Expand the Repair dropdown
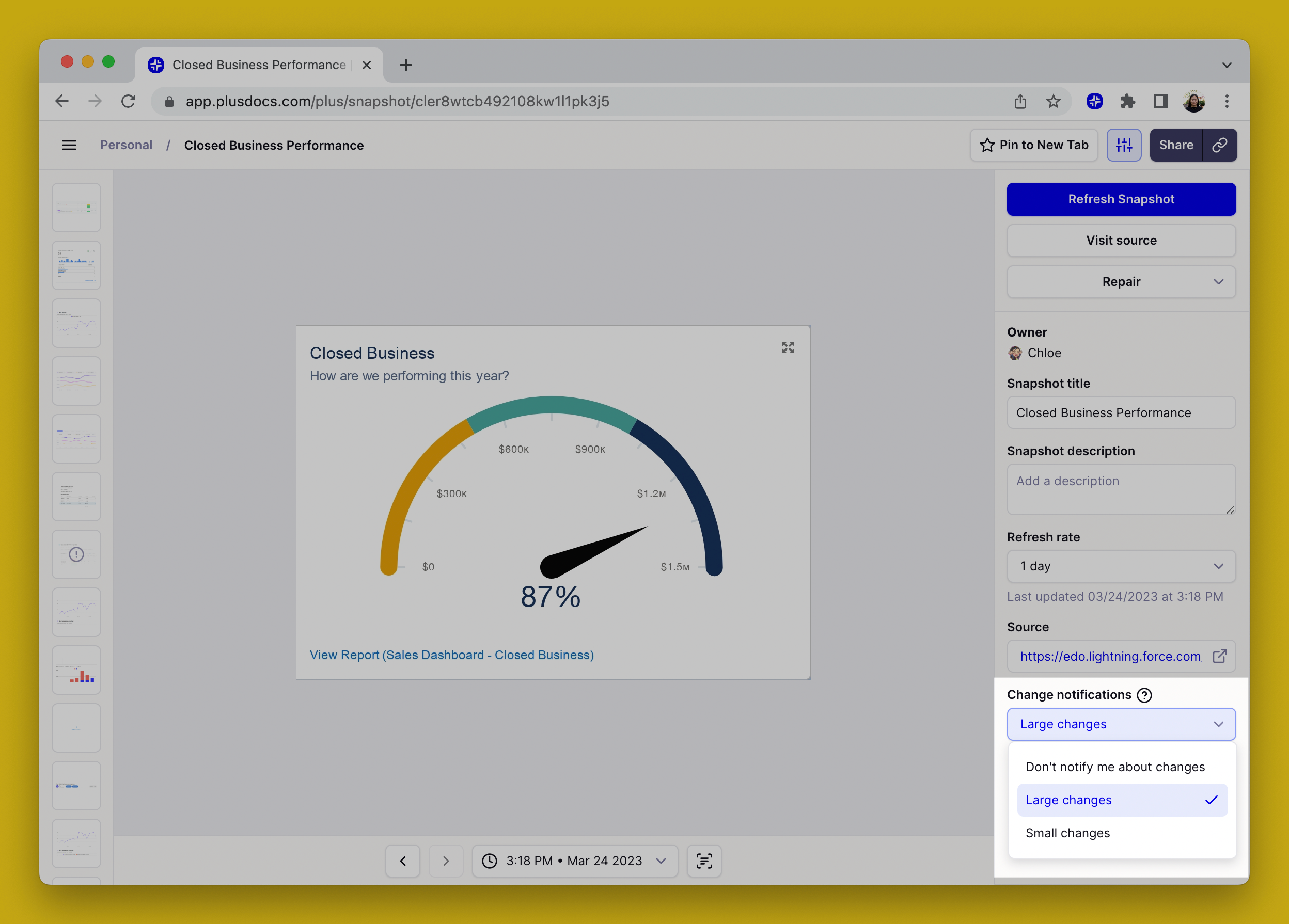Image resolution: width=1289 pixels, height=924 pixels. click(1121, 282)
